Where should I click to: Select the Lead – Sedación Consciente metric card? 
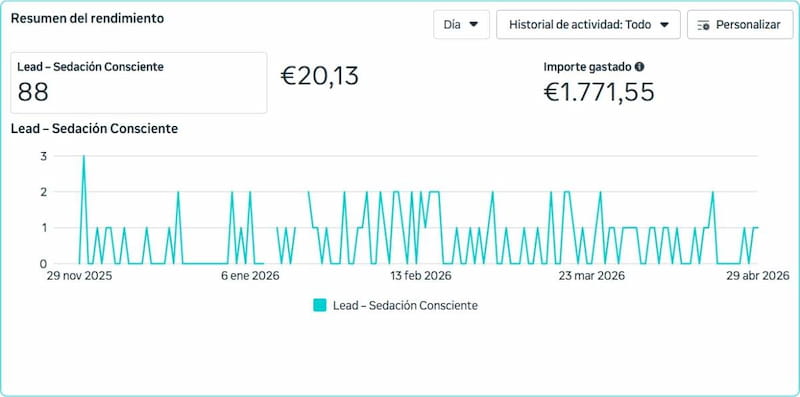coord(139,83)
